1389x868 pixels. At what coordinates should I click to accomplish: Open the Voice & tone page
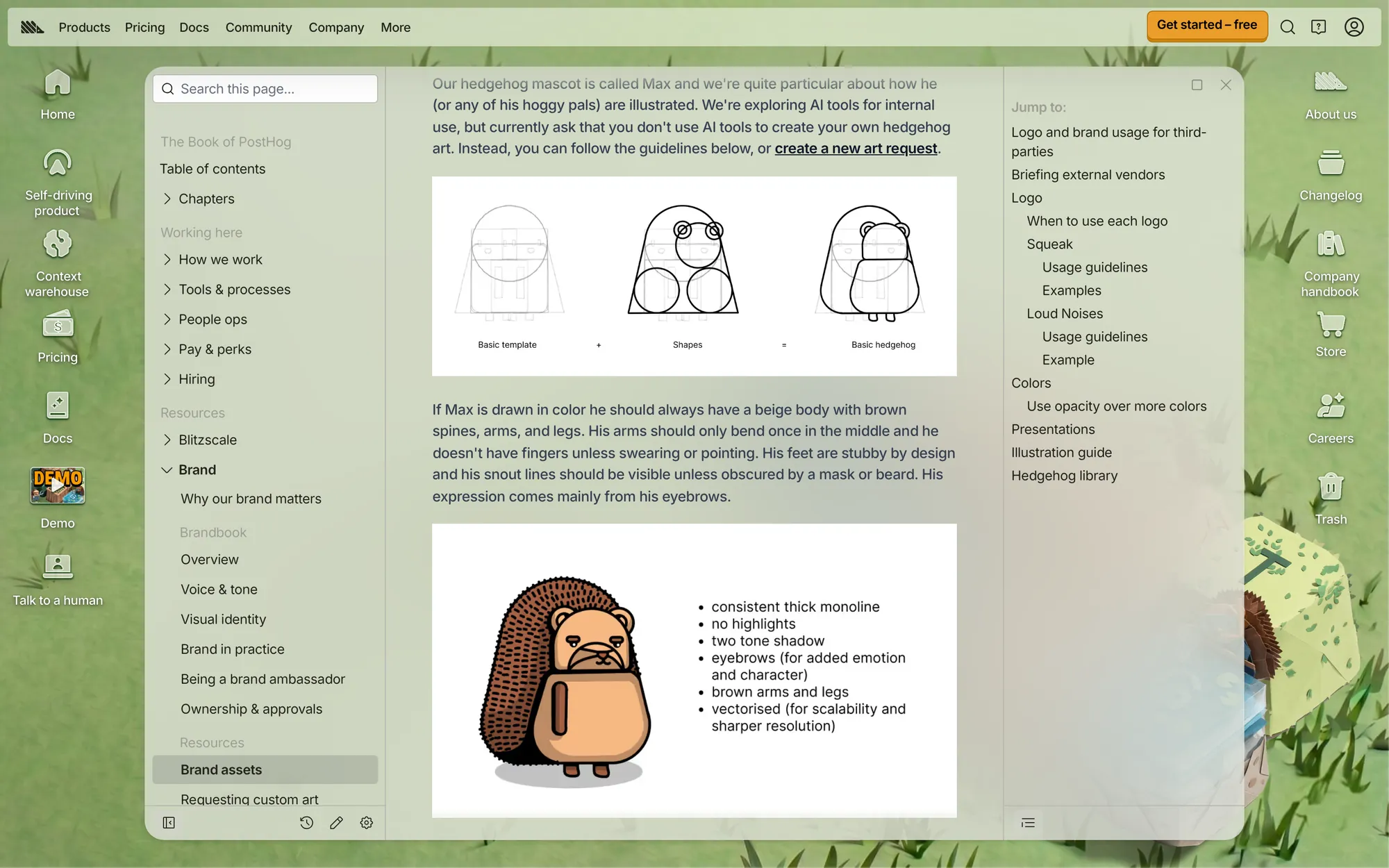(219, 590)
